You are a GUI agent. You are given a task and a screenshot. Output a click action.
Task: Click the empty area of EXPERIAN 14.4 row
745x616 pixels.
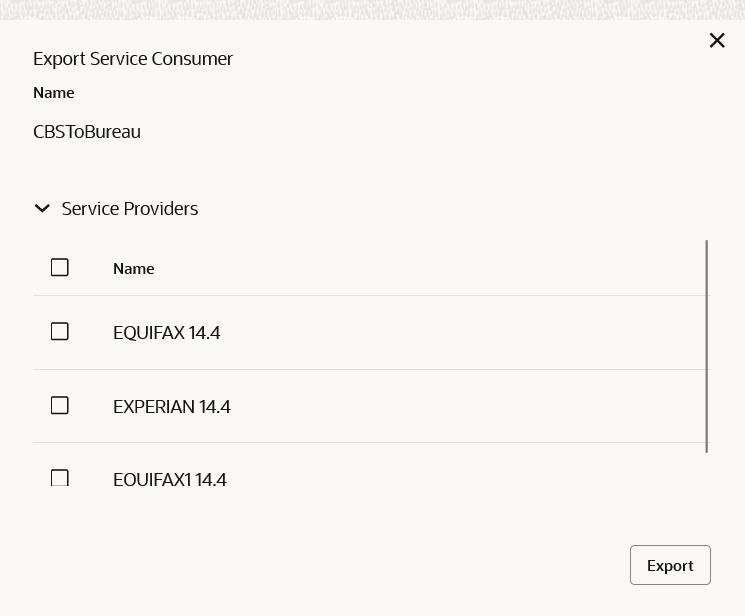click(x=466, y=407)
